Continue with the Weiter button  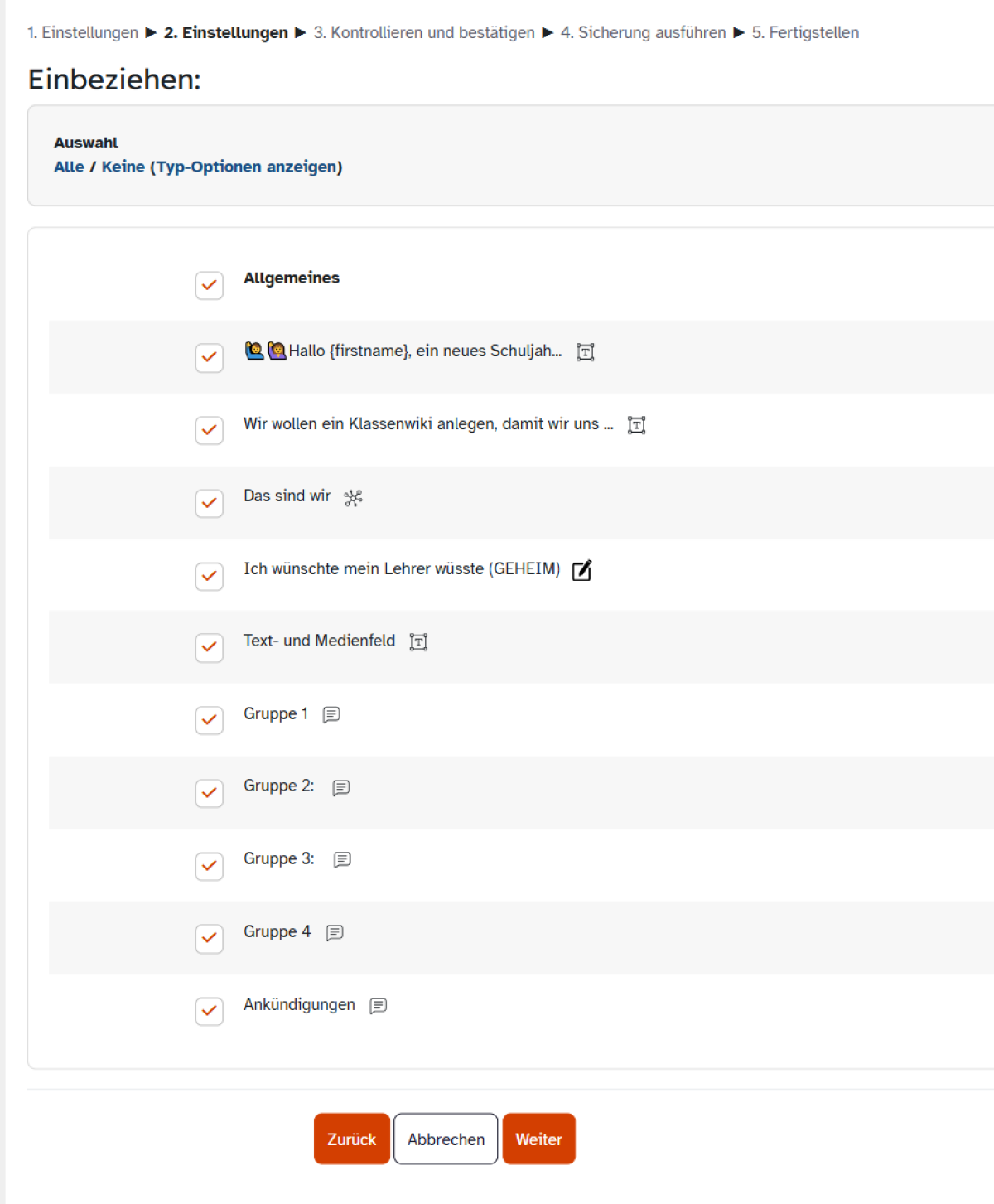tap(539, 1139)
